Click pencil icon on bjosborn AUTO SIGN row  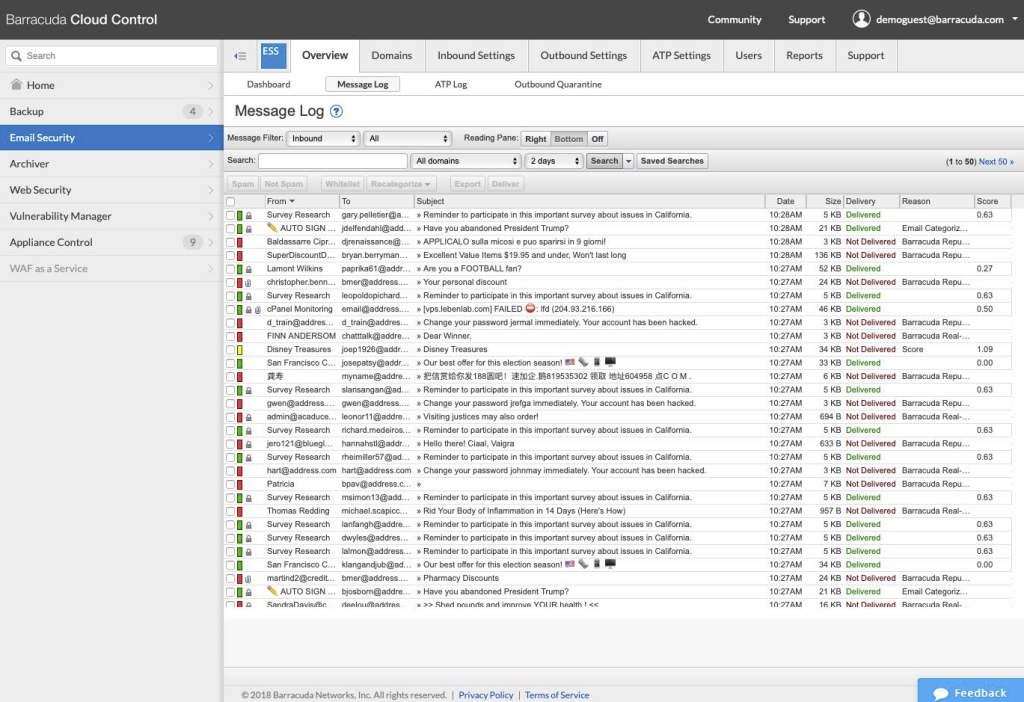point(272,591)
